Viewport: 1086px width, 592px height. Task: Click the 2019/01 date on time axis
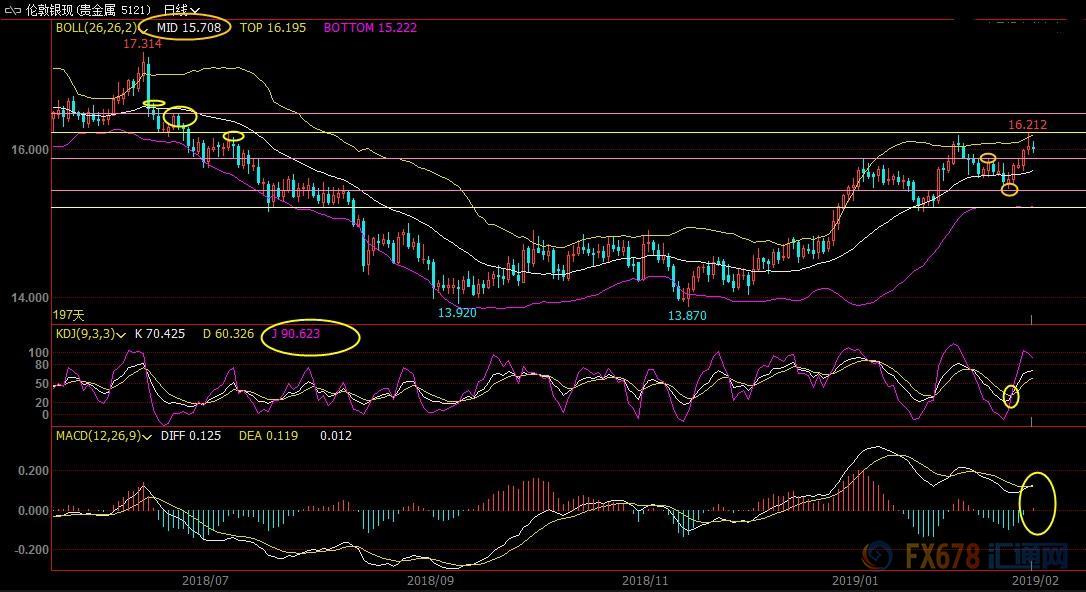tap(856, 580)
